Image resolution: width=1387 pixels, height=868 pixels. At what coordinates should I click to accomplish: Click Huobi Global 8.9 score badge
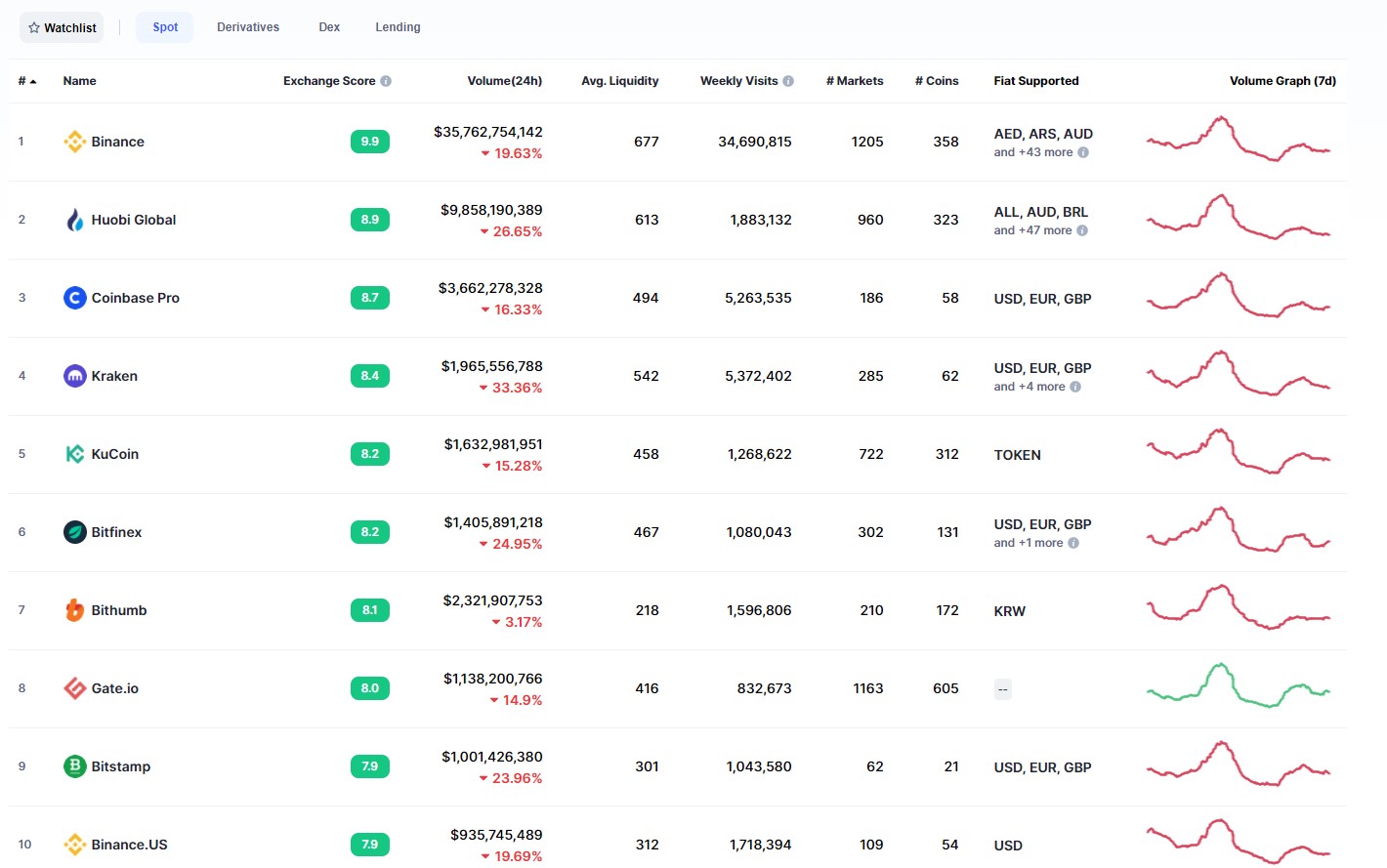(370, 220)
